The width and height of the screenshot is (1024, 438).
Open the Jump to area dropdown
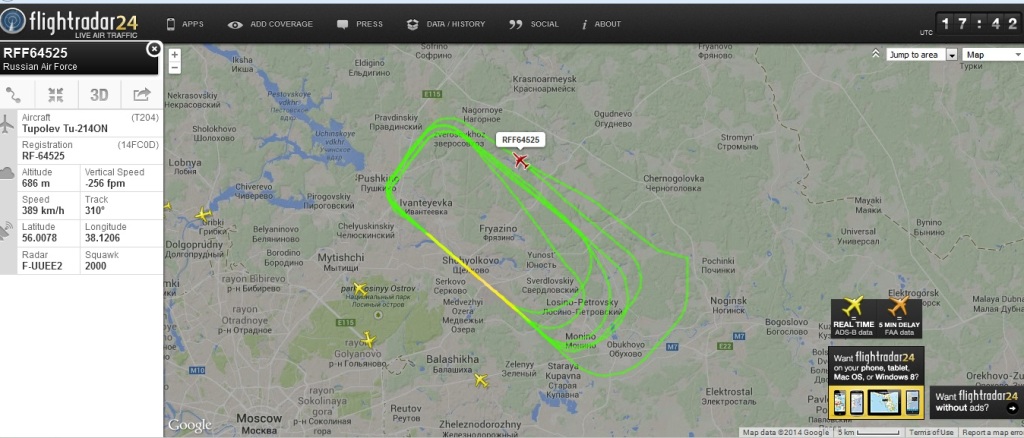click(922, 55)
